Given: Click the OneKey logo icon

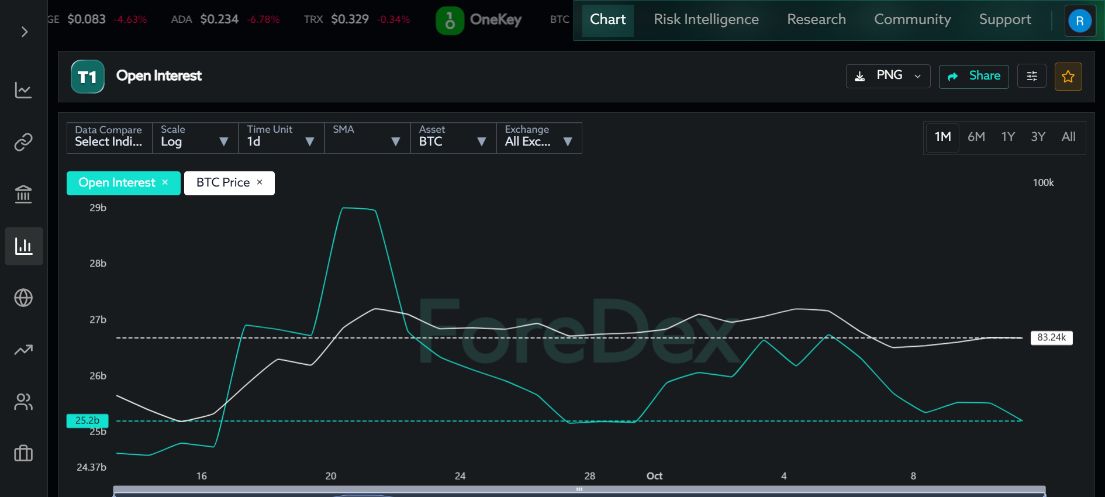Looking at the screenshot, I should coord(450,20).
